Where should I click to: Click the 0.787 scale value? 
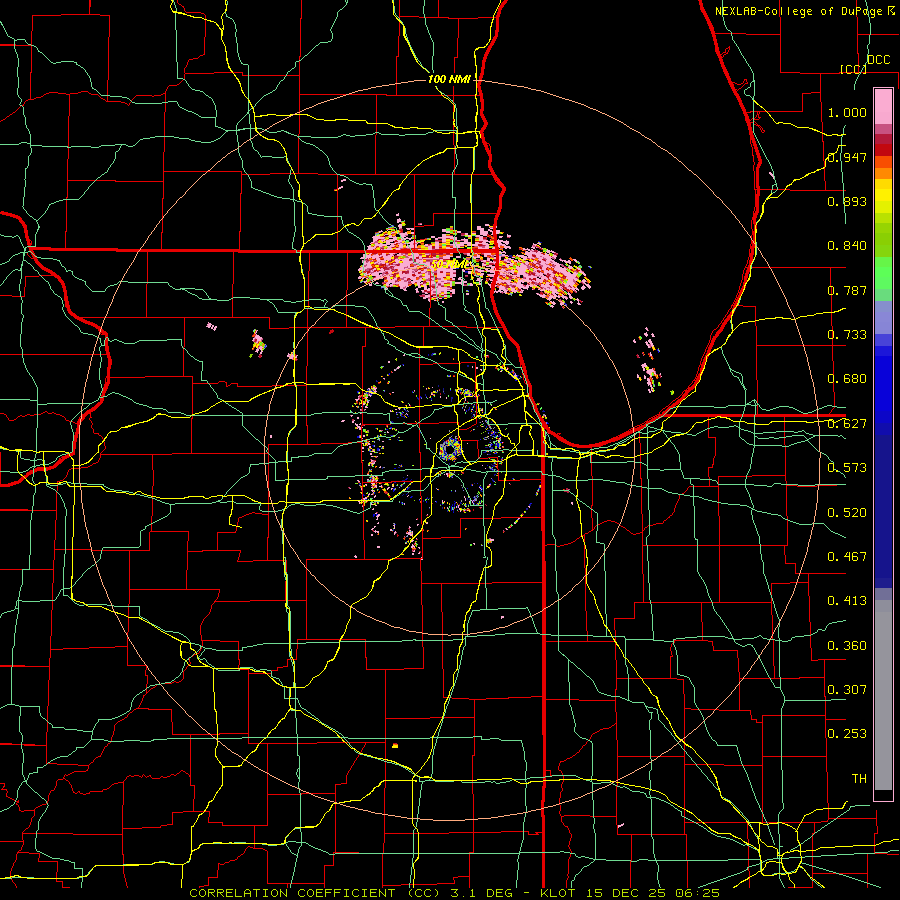[847, 290]
